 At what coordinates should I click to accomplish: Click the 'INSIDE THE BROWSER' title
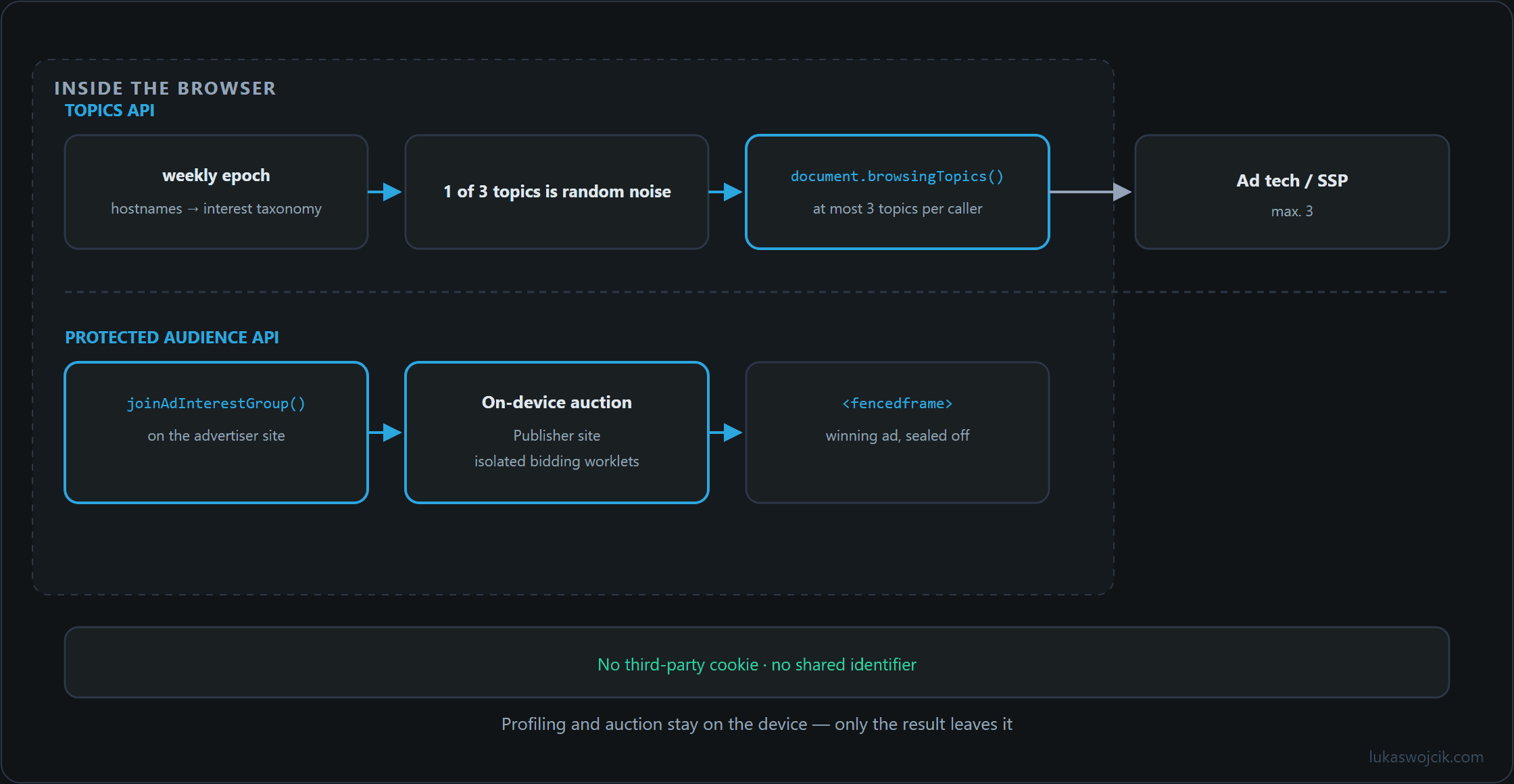coord(165,89)
